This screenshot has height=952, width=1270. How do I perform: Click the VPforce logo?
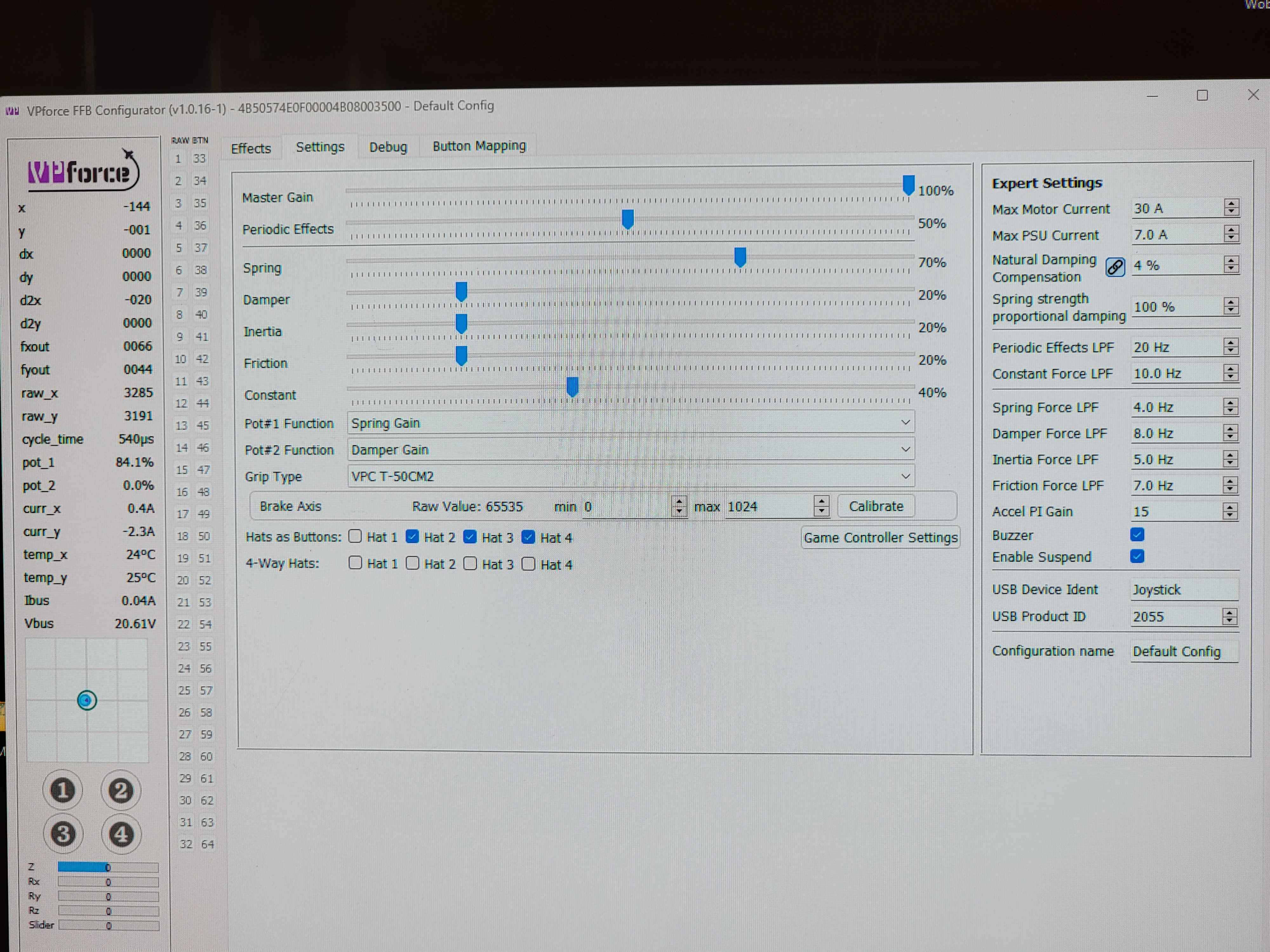point(83,172)
